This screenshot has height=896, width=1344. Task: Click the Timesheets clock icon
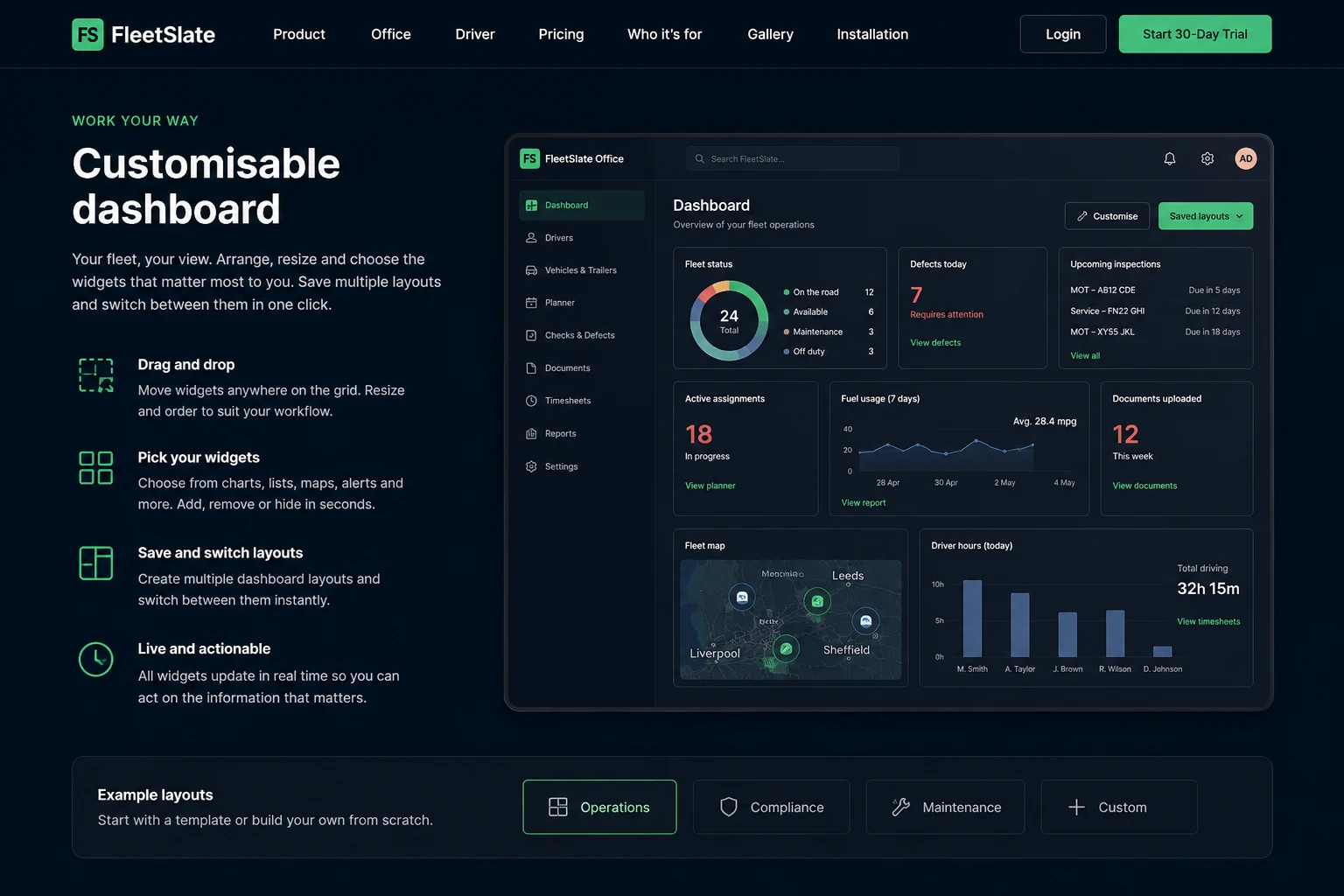531,401
